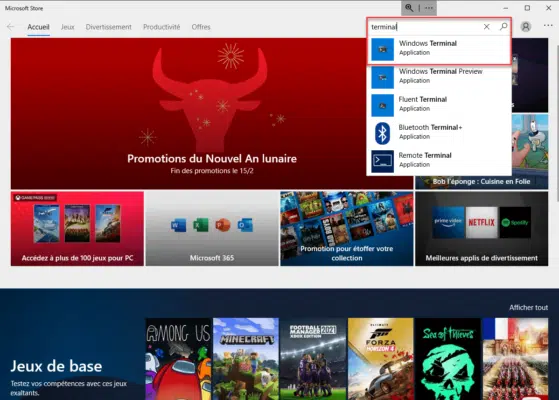The width and height of the screenshot is (559, 400).
Task: Run the search with the magnifier icon
Action: pos(503,27)
